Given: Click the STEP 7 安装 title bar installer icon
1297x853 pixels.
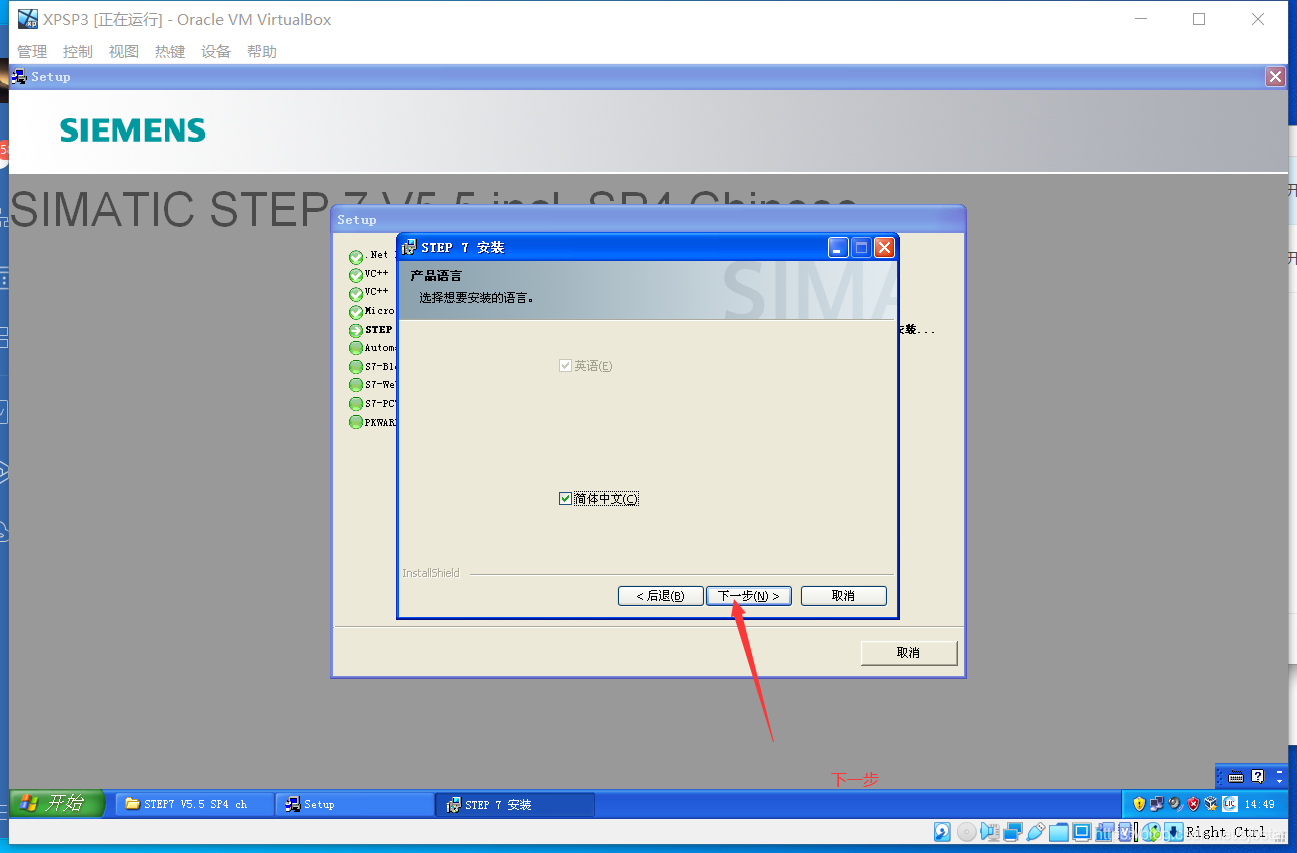Looking at the screenshot, I should pyautogui.click(x=409, y=247).
